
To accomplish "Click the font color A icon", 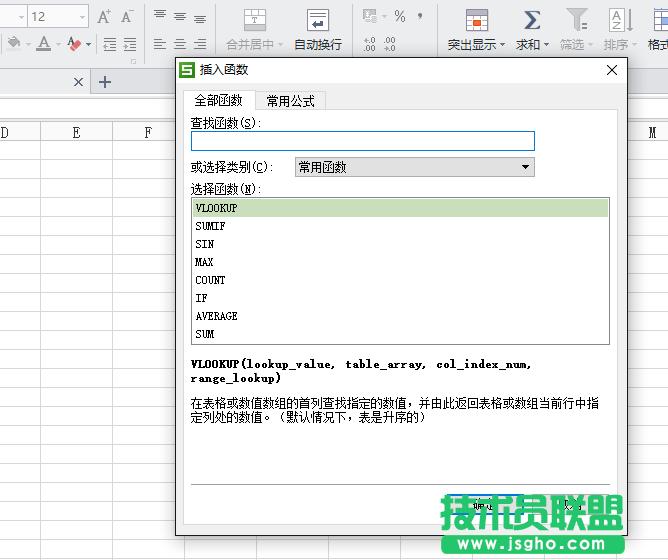I will [x=43, y=44].
